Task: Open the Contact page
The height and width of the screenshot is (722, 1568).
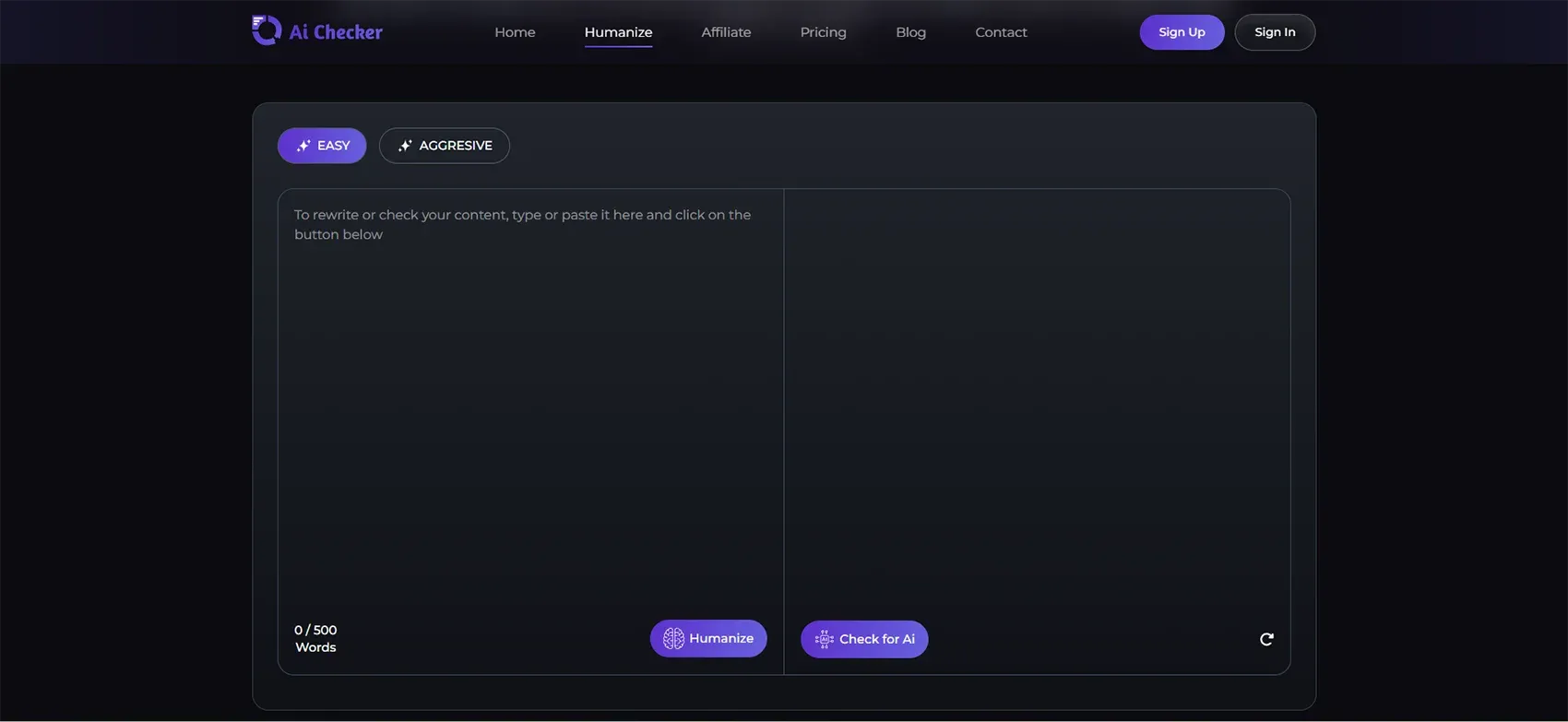Action: (1001, 32)
